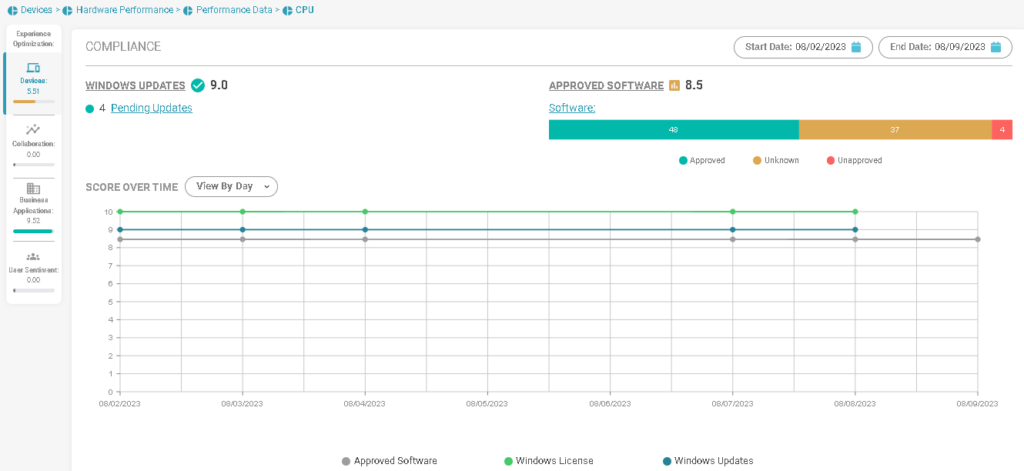1024x471 pixels.
Task: Toggle the Windows License chart legend series
Action: pos(549,461)
